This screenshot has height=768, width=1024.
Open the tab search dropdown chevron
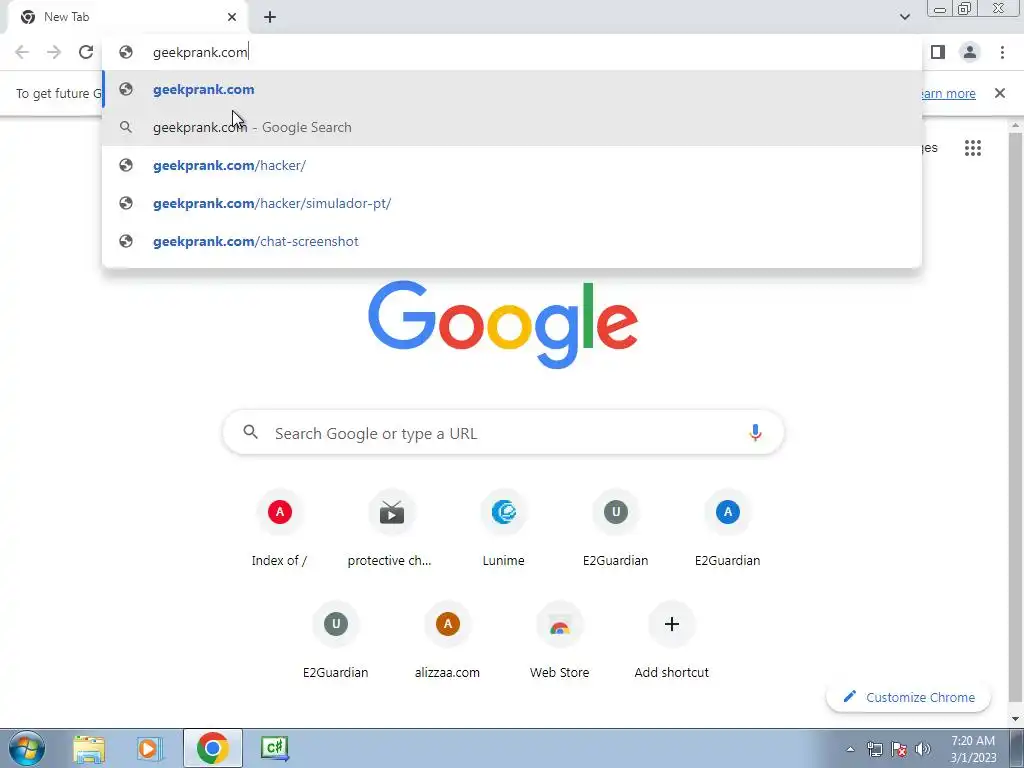pos(904,17)
